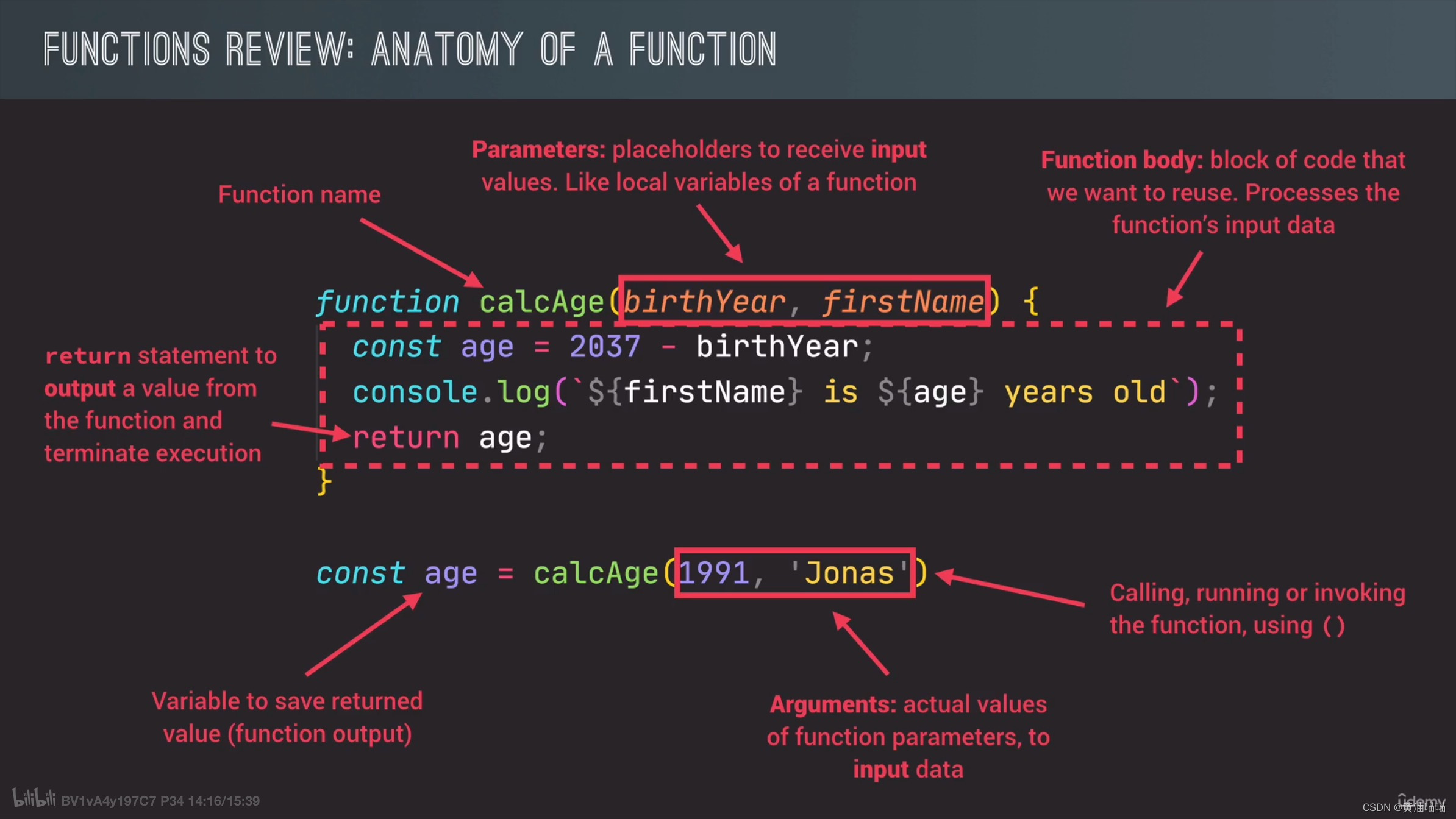Click 'calcAge' in the function declaration
1456x819 pixels.
tap(541, 302)
